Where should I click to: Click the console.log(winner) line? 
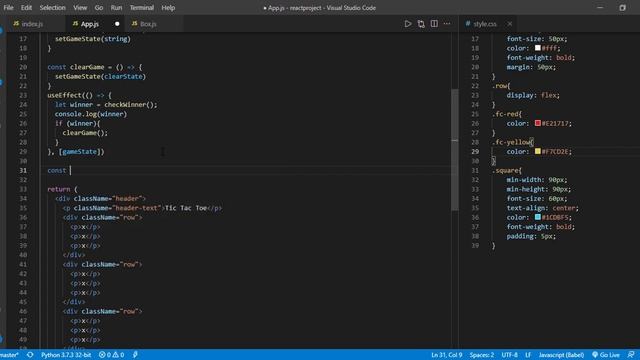tap(91, 114)
